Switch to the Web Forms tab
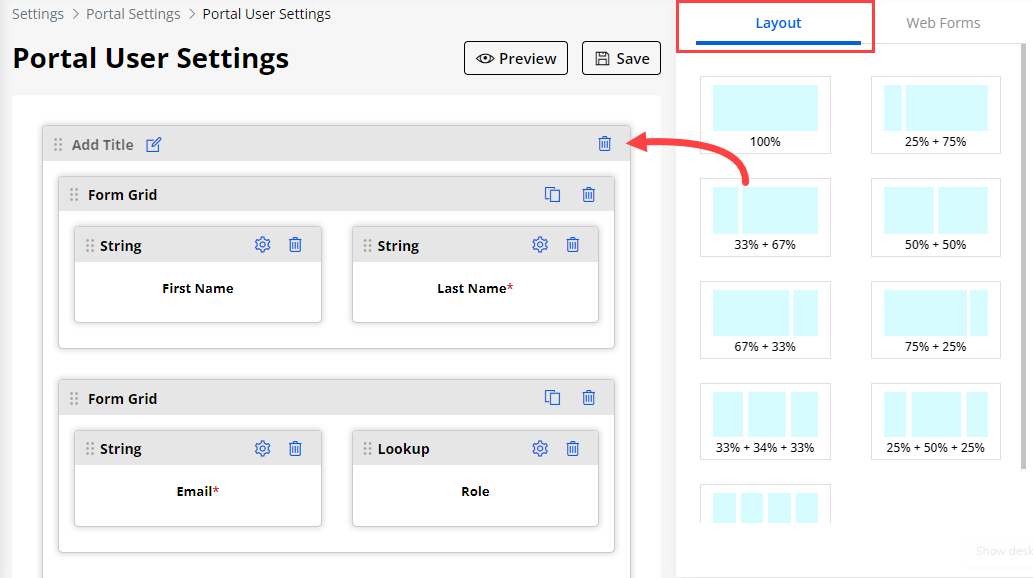 (x=942, y=23)
